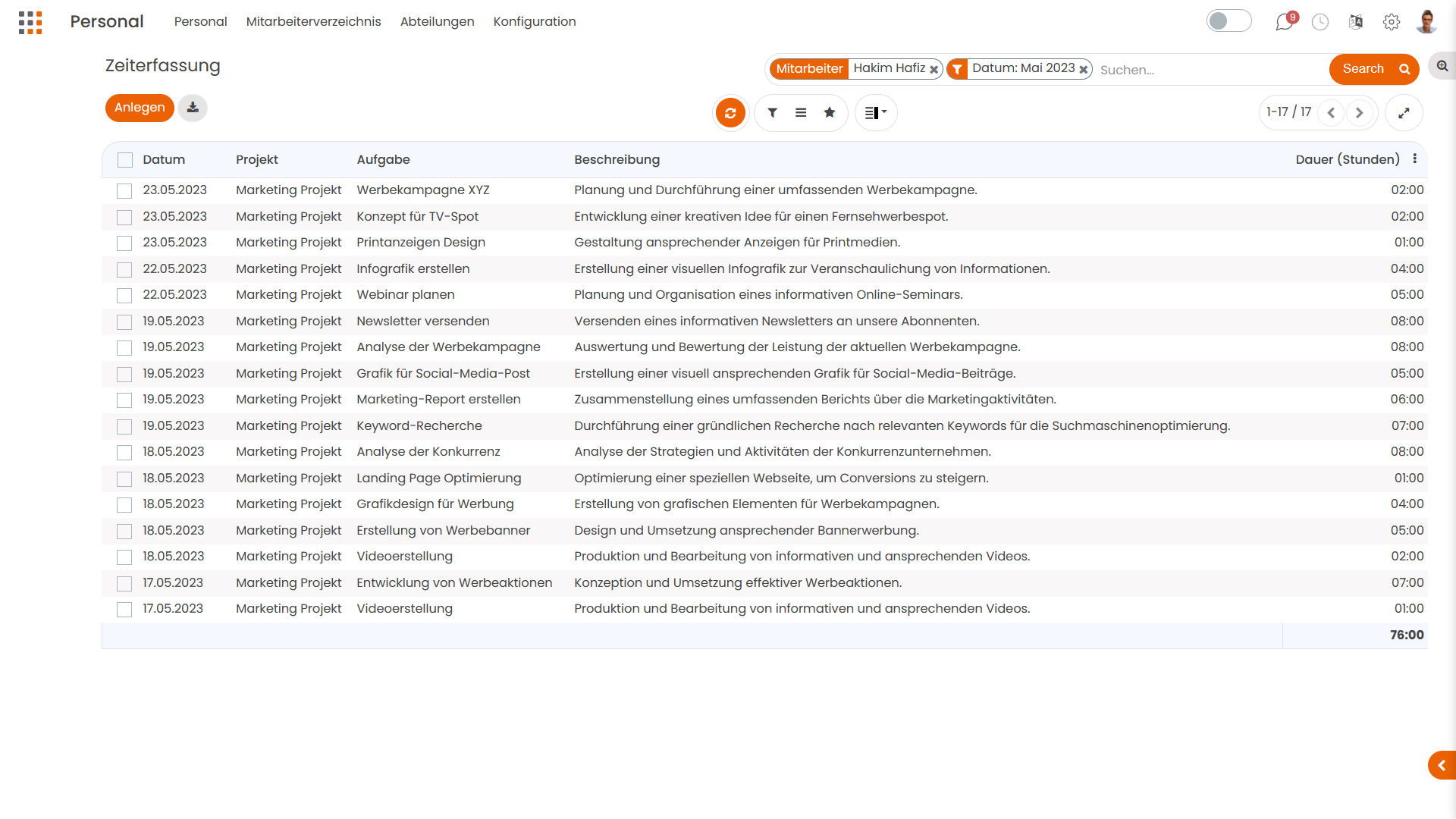Viewport: 1456px width, 819px height.
Task: Click the fullscreen expand icon
Action: click(x=1404, y=113)
